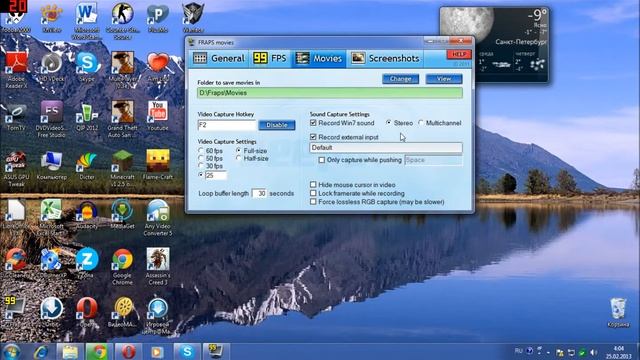Enable Only capture while pushing
The width and height of the screenshot is (640, 360).
click(x=322, y=160)
